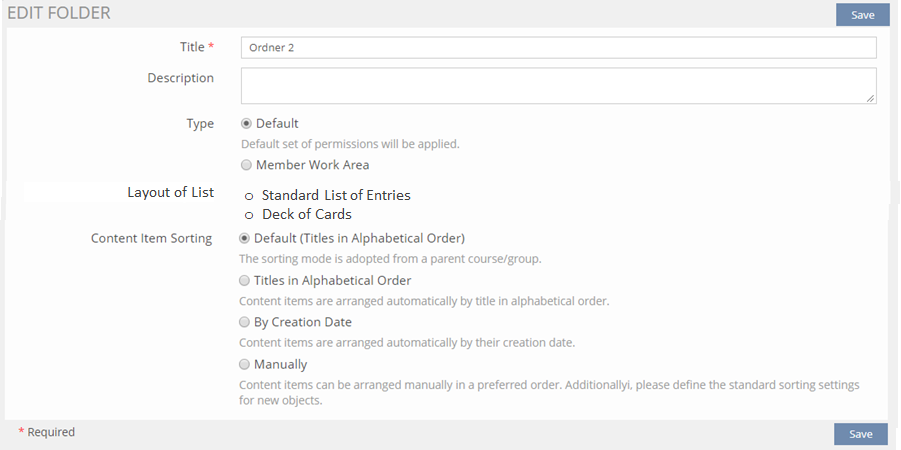Focus the empty Description text area

click(x=558, y=85)
